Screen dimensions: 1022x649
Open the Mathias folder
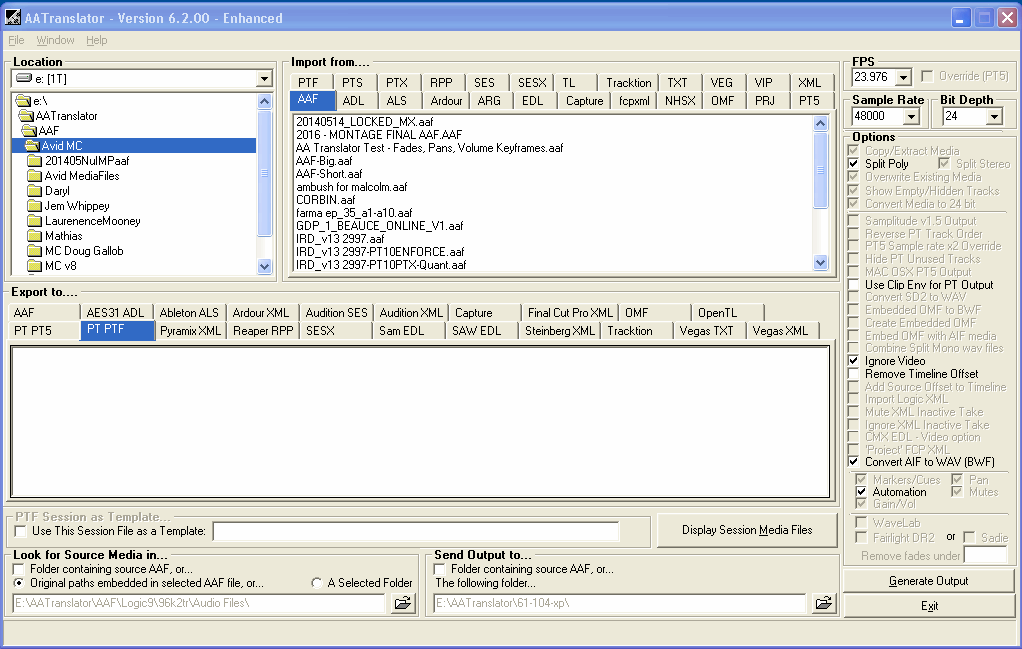point(63,236)
